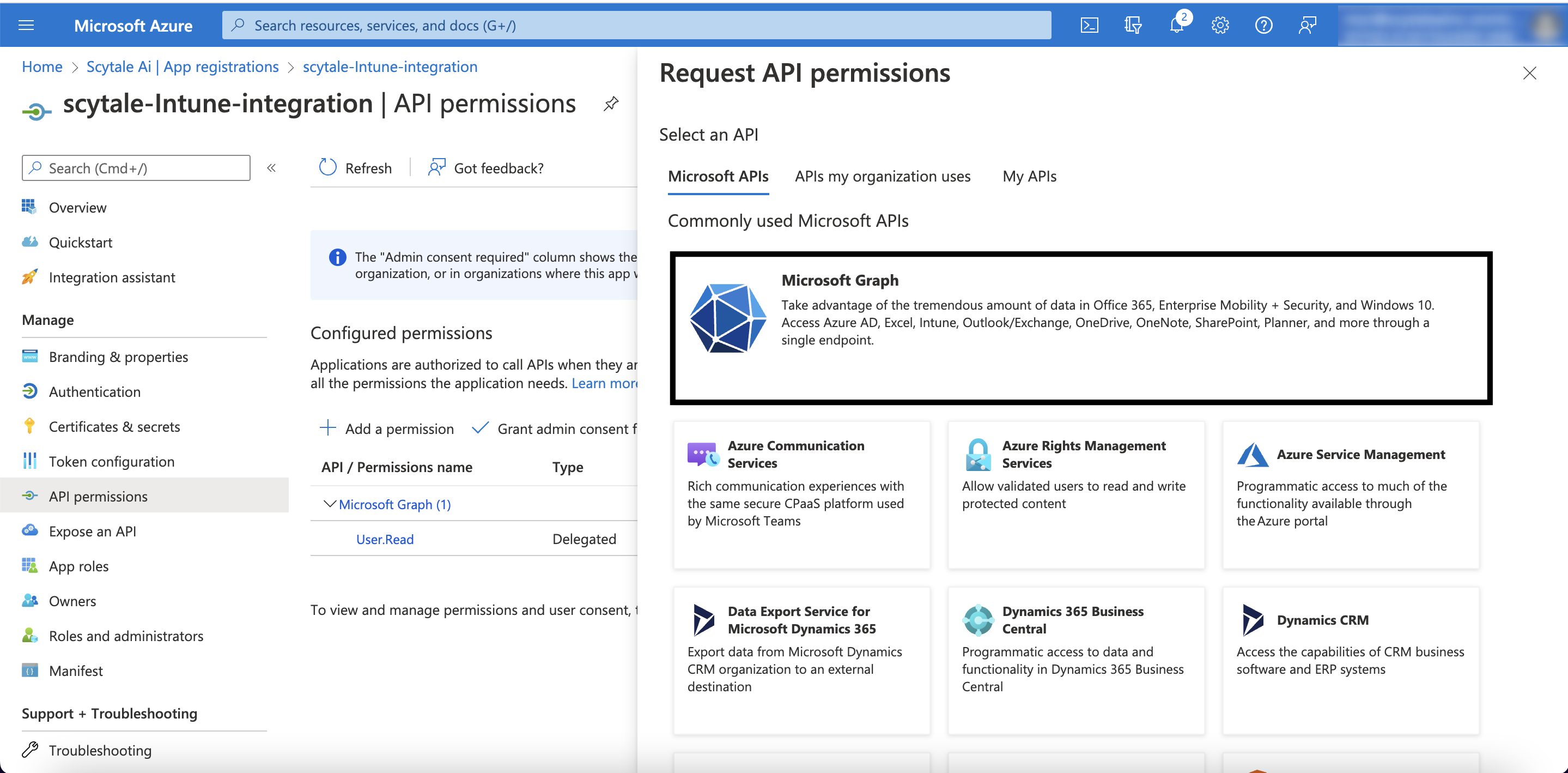1568x773 pixels.
Task: Open the notifications bell
Action: pyautogui.click(x=1177, y=25)
